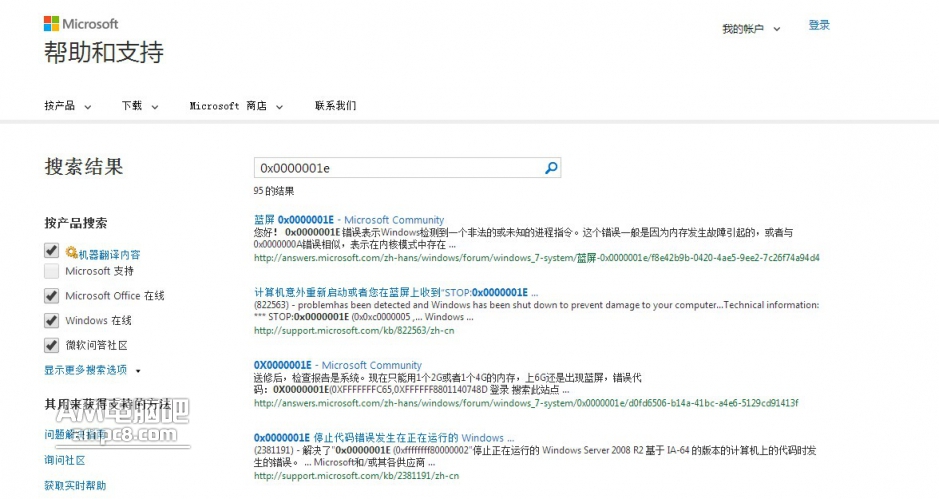The height and width of the screenshot is (499, 939).
Task: Click the 95 的结果 result count
Action: [274, 191]
